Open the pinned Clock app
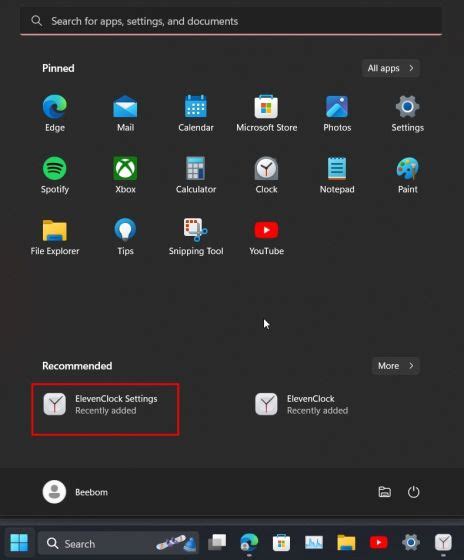Viewport: 464px width, 560px height. click(266, 175)
